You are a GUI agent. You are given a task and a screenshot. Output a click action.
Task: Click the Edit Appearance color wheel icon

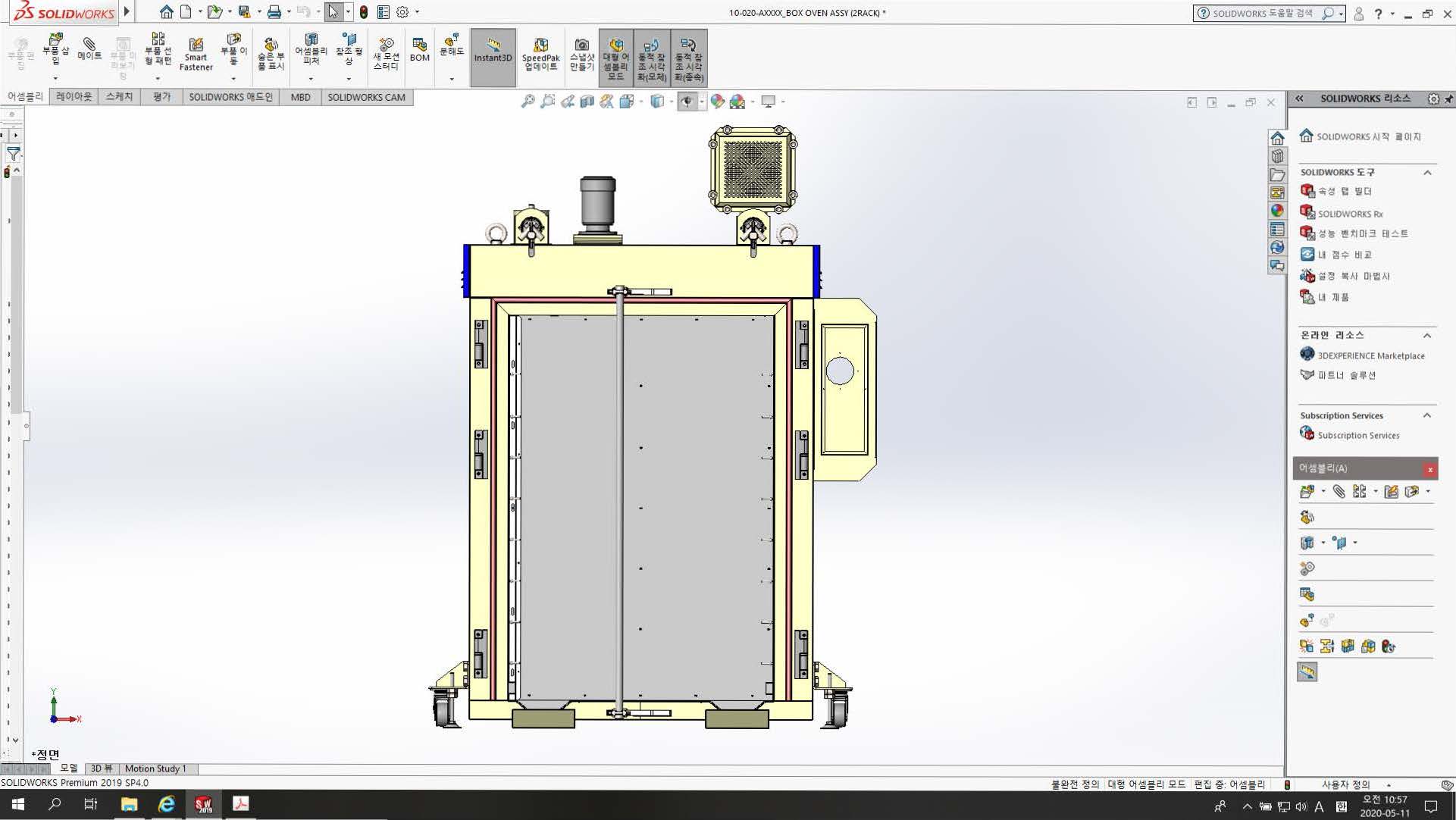click(x=717, y=102)
